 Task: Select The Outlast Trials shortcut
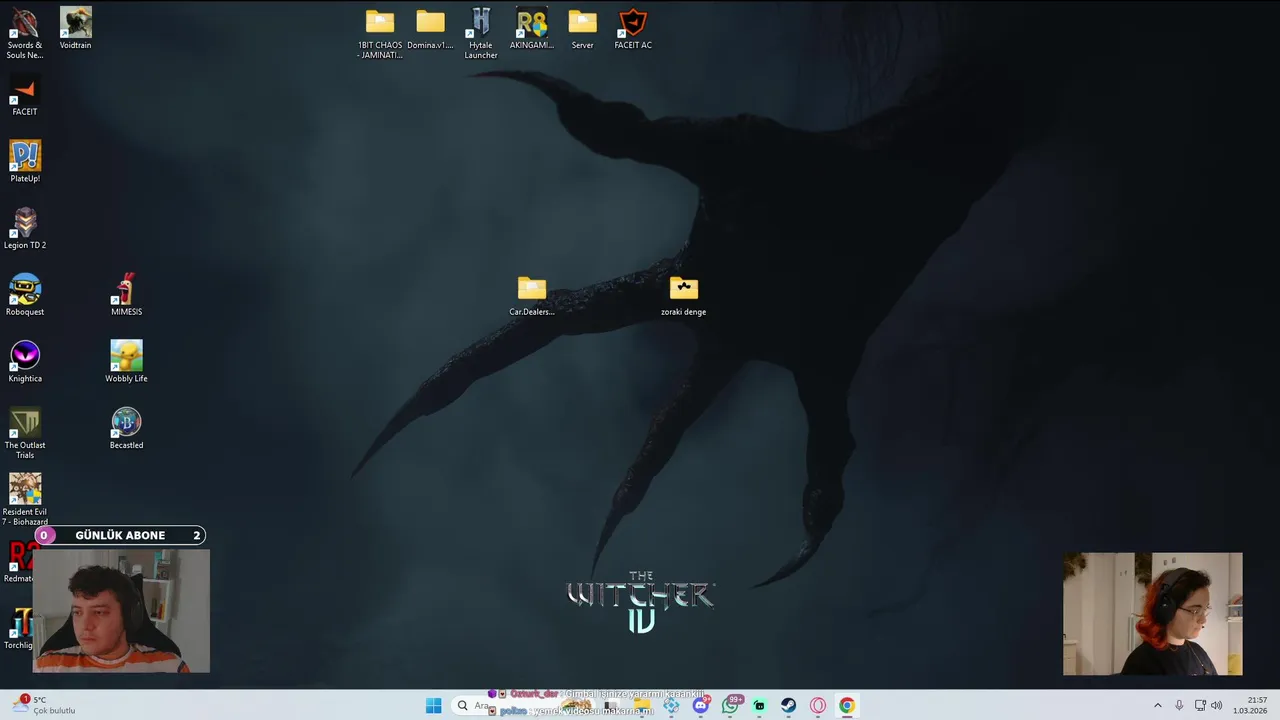tap(25, 434)
